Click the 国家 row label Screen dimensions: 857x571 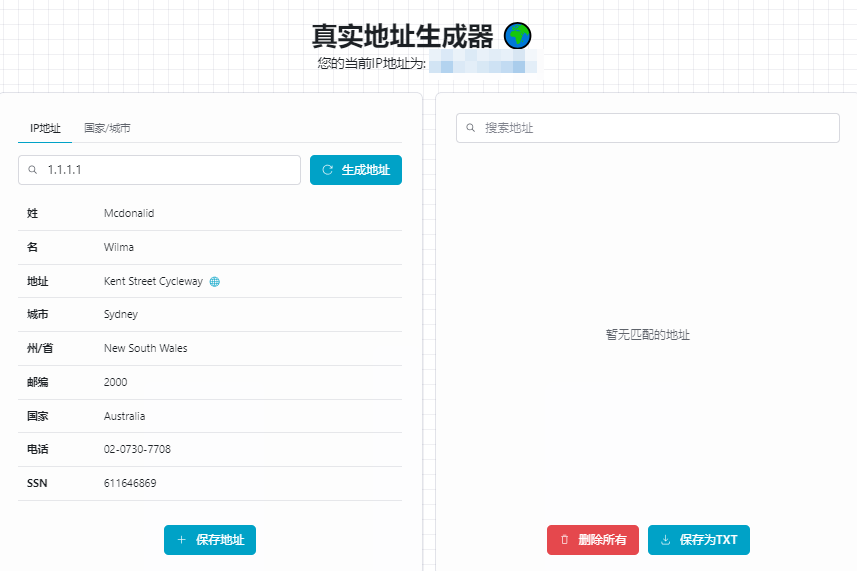(37, 416)
